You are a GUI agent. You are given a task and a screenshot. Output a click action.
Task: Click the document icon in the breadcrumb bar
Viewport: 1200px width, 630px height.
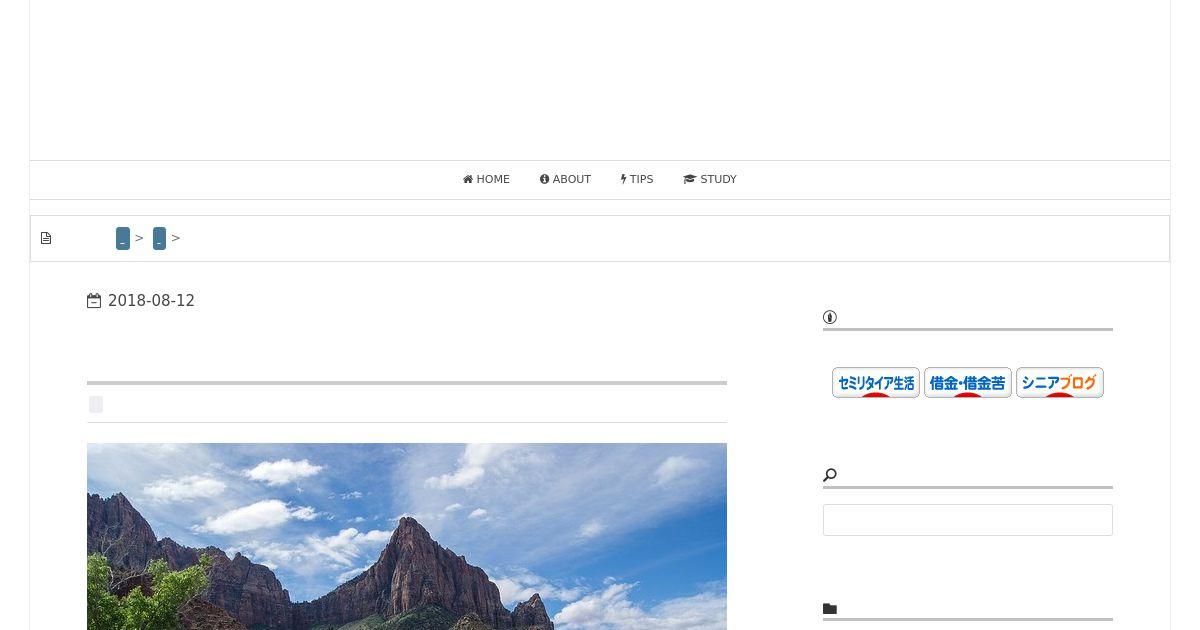tap(46, 238)
